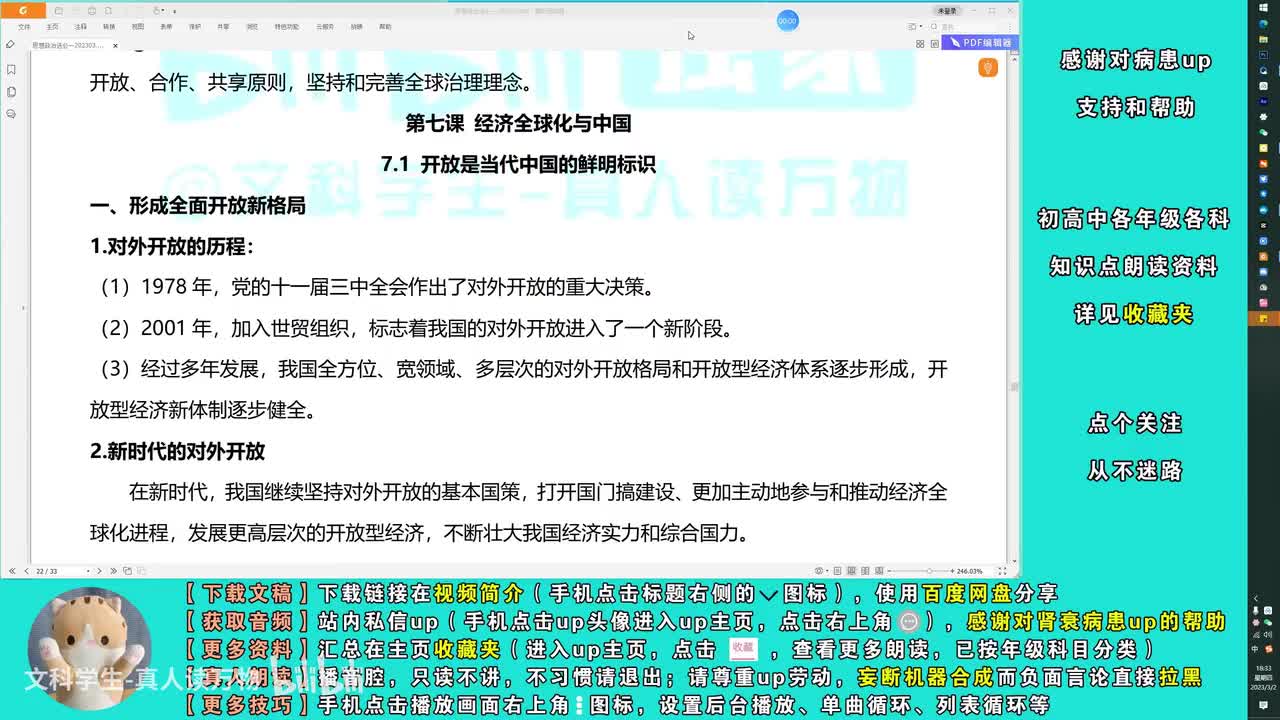
Task: Open the comments panel in the left sidebar
Action: point(11,114)
